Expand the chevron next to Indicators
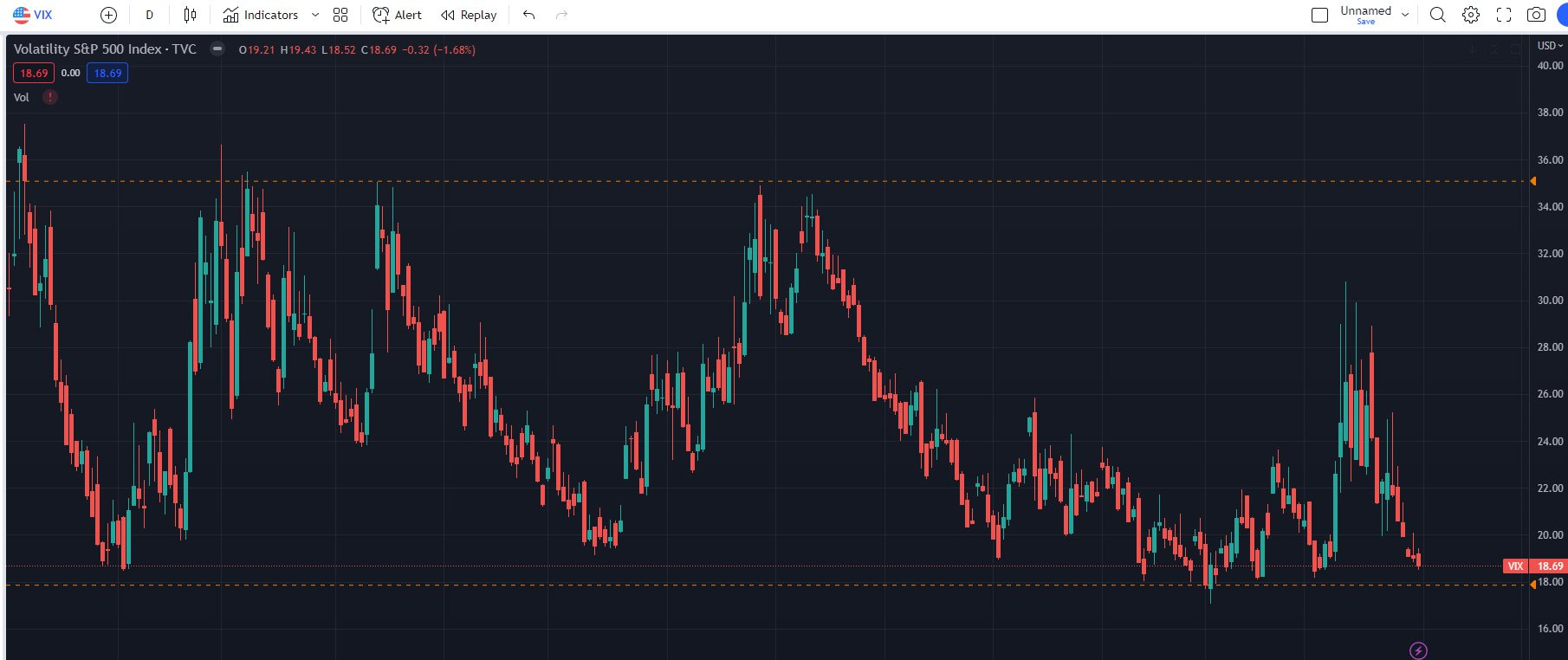 pyautogui.click(x=315, y=15)
